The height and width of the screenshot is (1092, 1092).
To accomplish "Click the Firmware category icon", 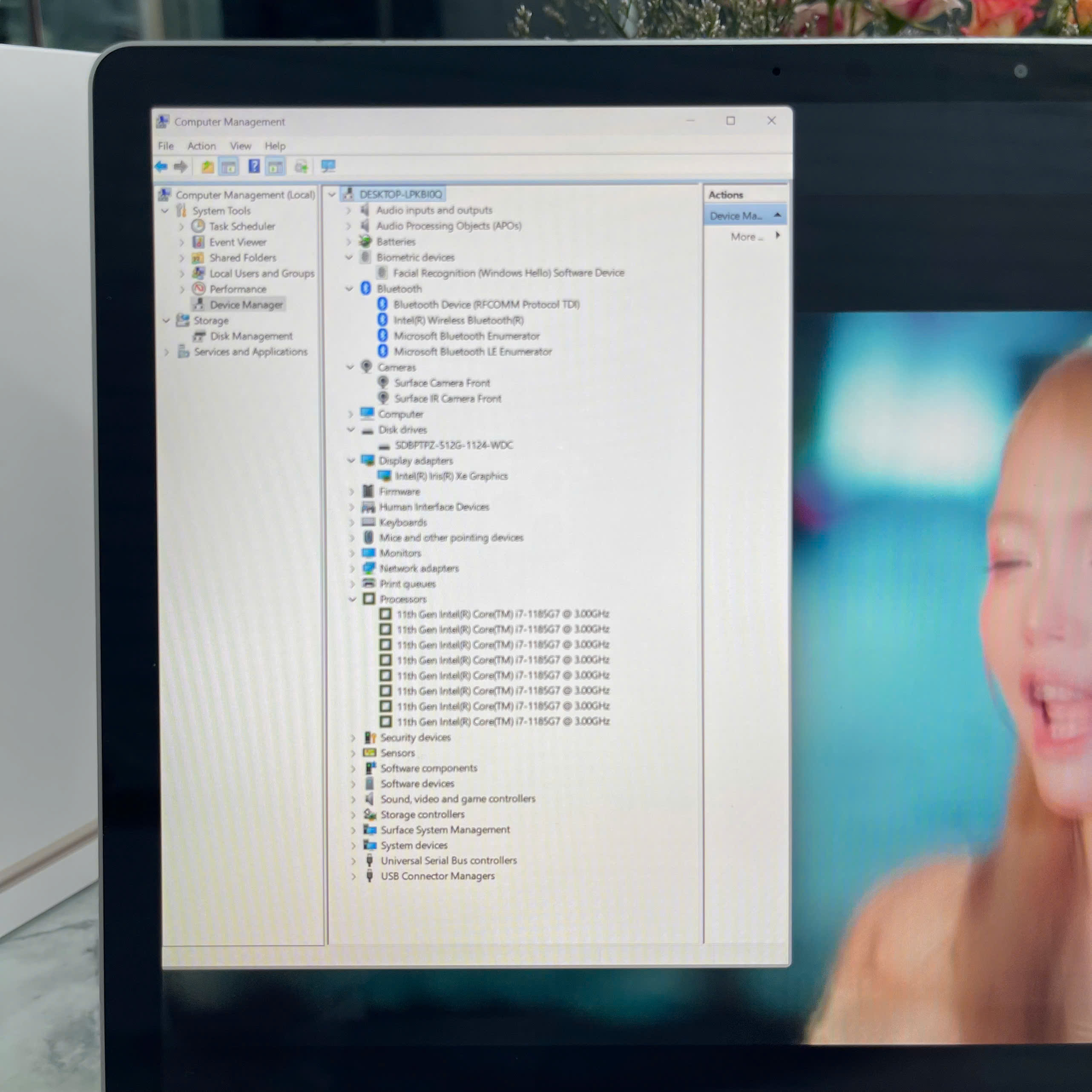I will pos(368,491).
